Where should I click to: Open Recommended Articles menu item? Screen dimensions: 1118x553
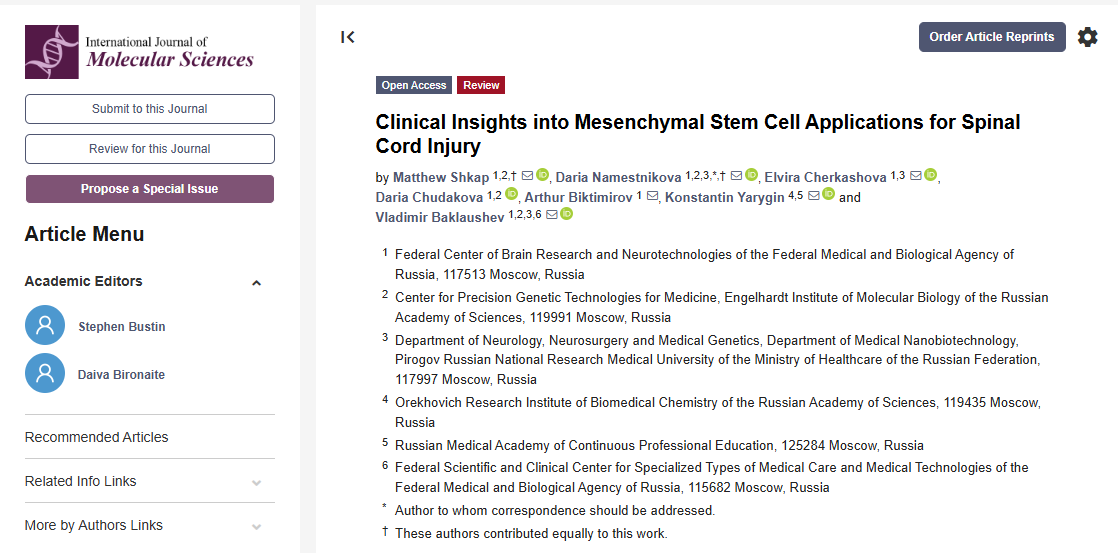click(96, 437)
